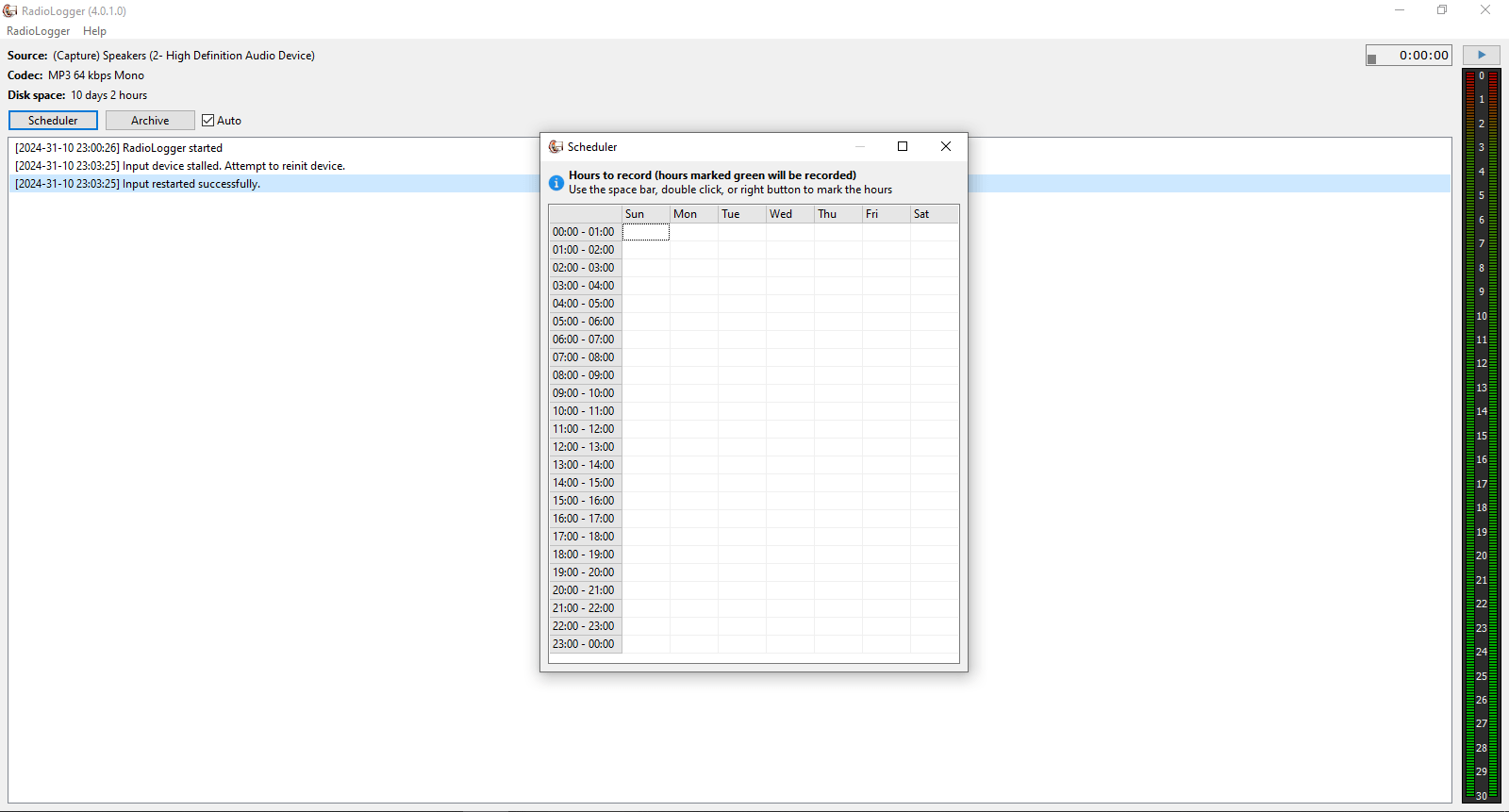Screen dimensions: 1509x812
Task: Click the 03:00 - 04:00 row header
Action: (x=585, y=286)
